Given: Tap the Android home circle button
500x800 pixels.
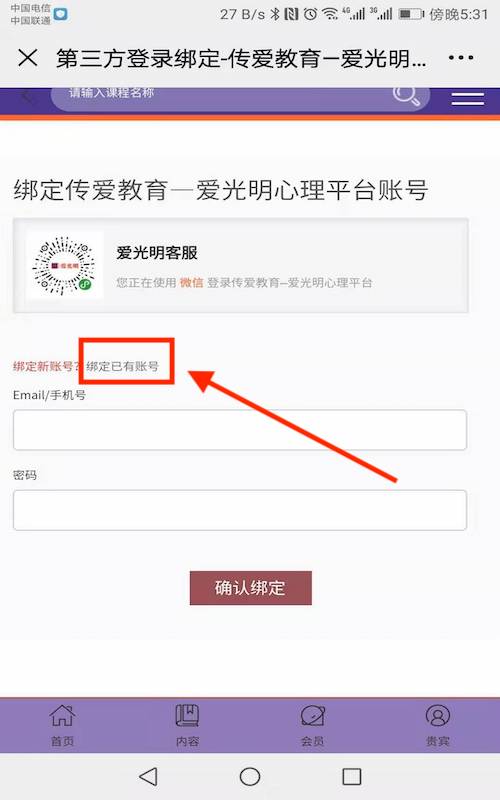Looking at the screenshot, I should 250,777.
